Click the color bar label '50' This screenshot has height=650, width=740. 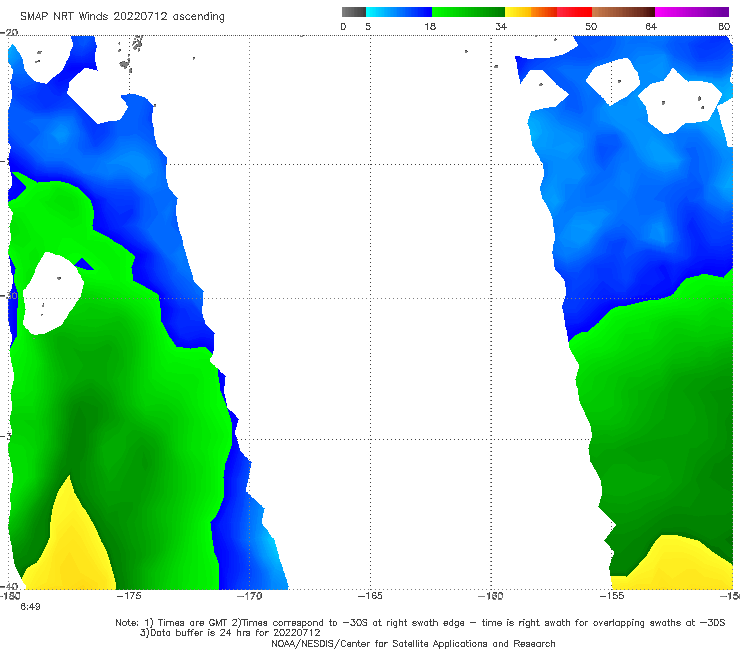(591, 27)
